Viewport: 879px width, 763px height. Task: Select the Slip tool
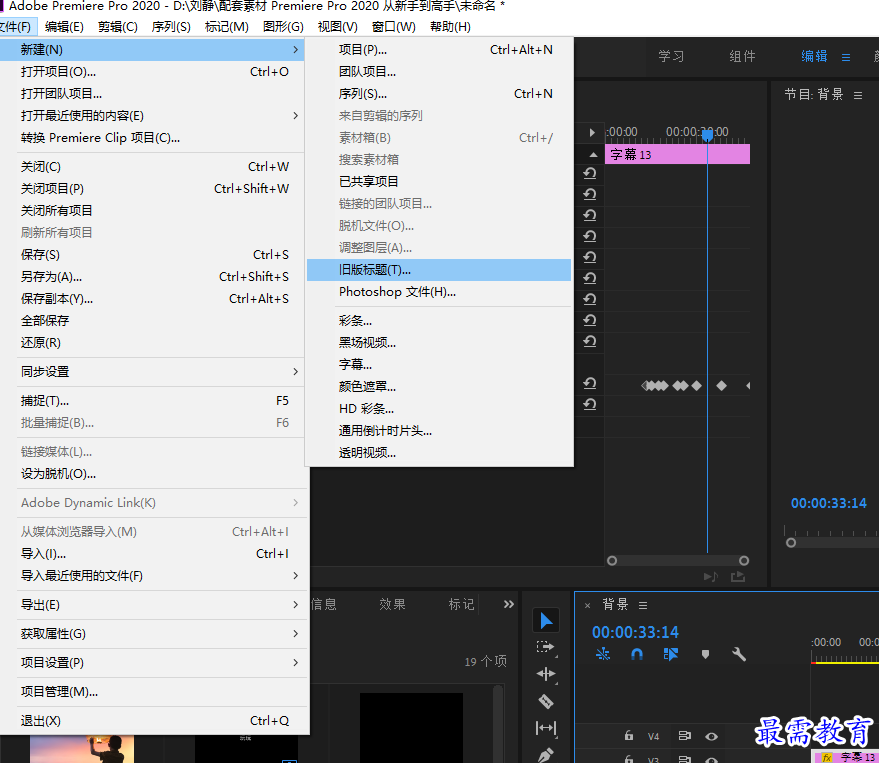click(x=545, y=728)
